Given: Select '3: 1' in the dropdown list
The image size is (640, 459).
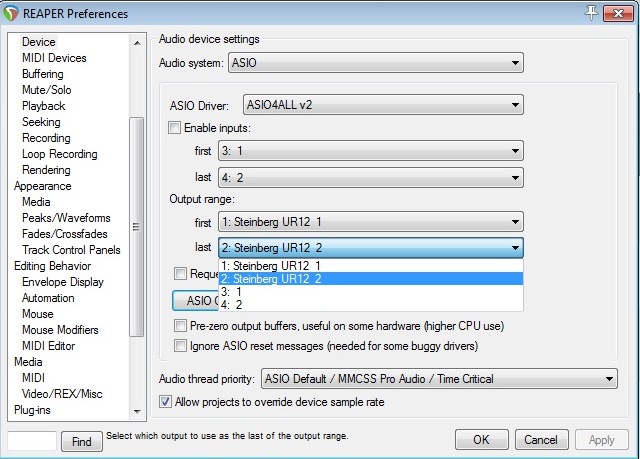Looking at the screenshot, I should pyautogui.click(x=371, y=292).
